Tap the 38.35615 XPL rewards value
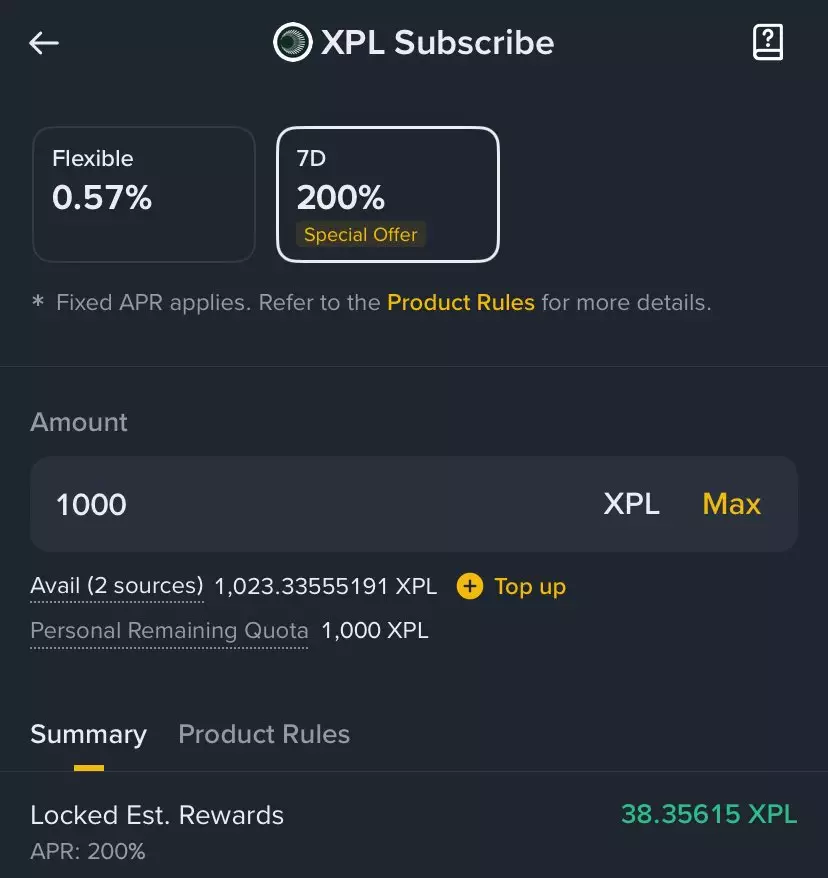 pyautogui.click(x=708, y=814)
